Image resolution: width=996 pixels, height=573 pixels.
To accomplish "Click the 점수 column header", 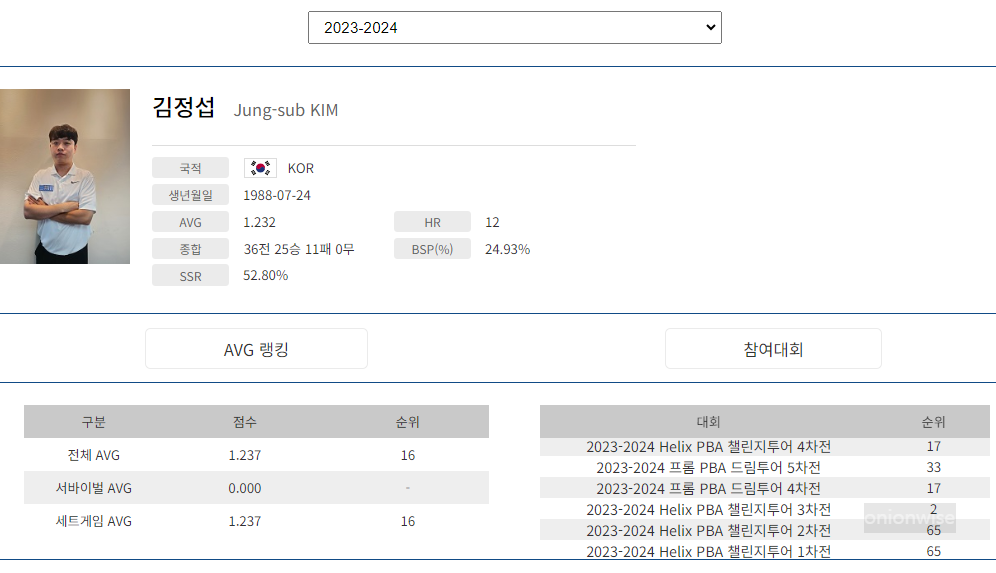I will click(x=245, y=422).
